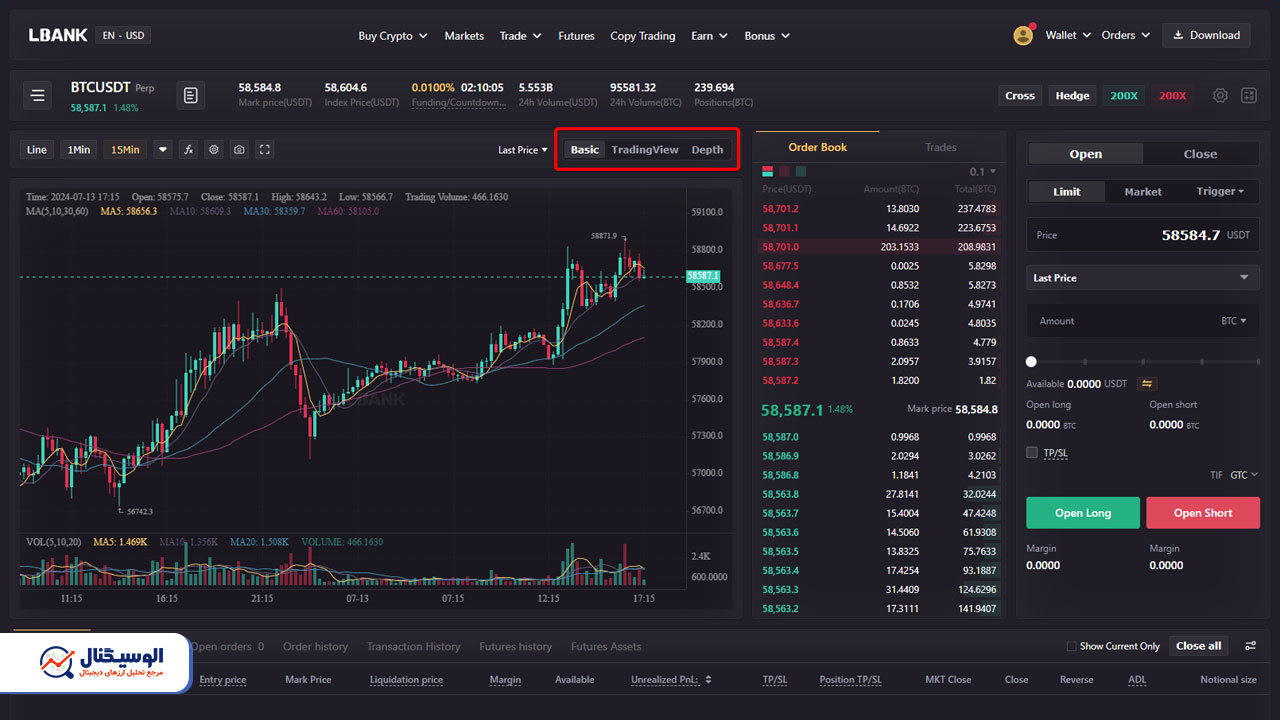Open Futures in top navigation
Screen dimensions: 1280x720
click(576, 36)
